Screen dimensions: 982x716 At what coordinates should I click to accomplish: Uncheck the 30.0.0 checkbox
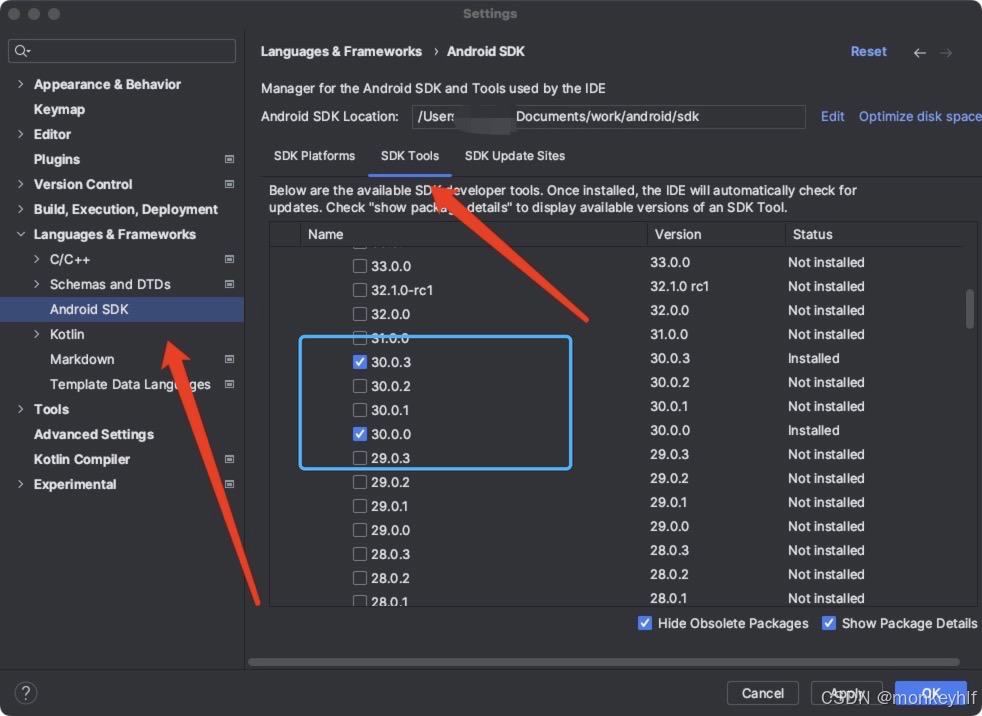[359, 434]
